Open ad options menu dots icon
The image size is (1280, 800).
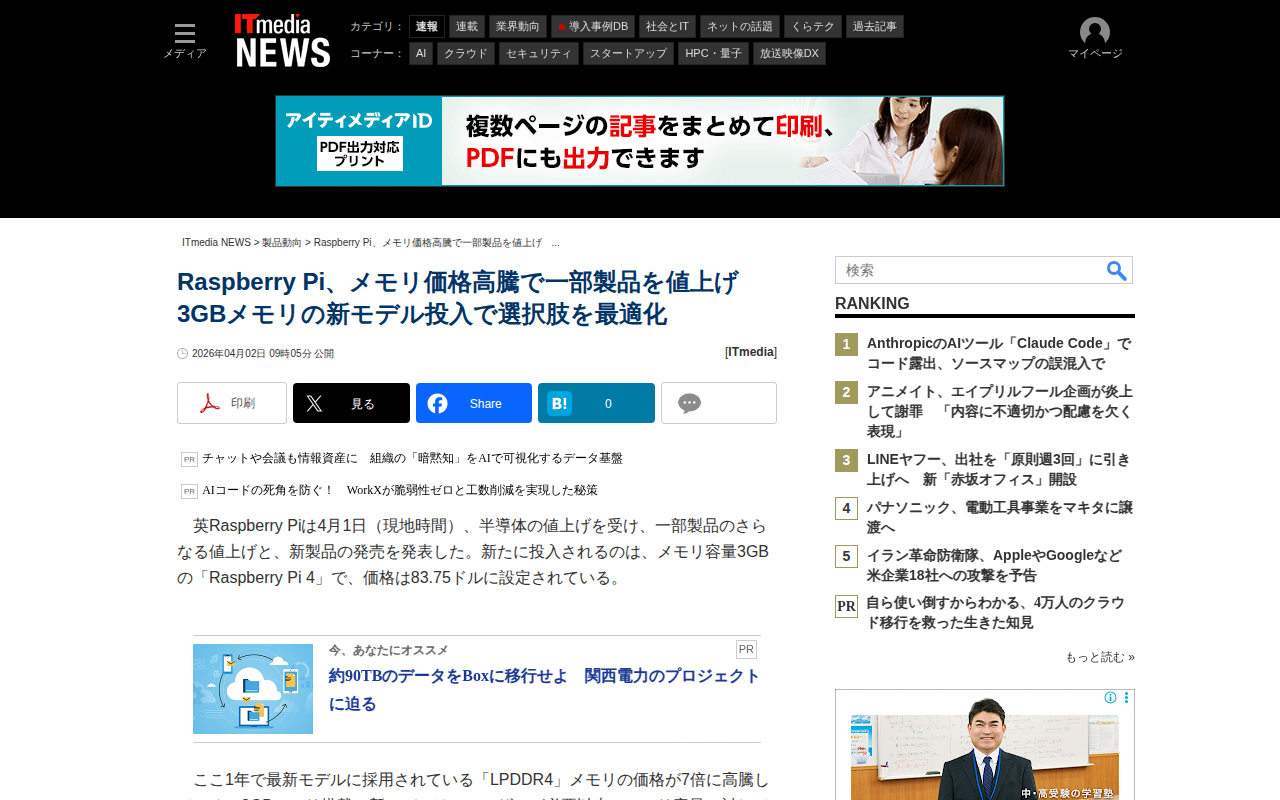(1126, 698)
